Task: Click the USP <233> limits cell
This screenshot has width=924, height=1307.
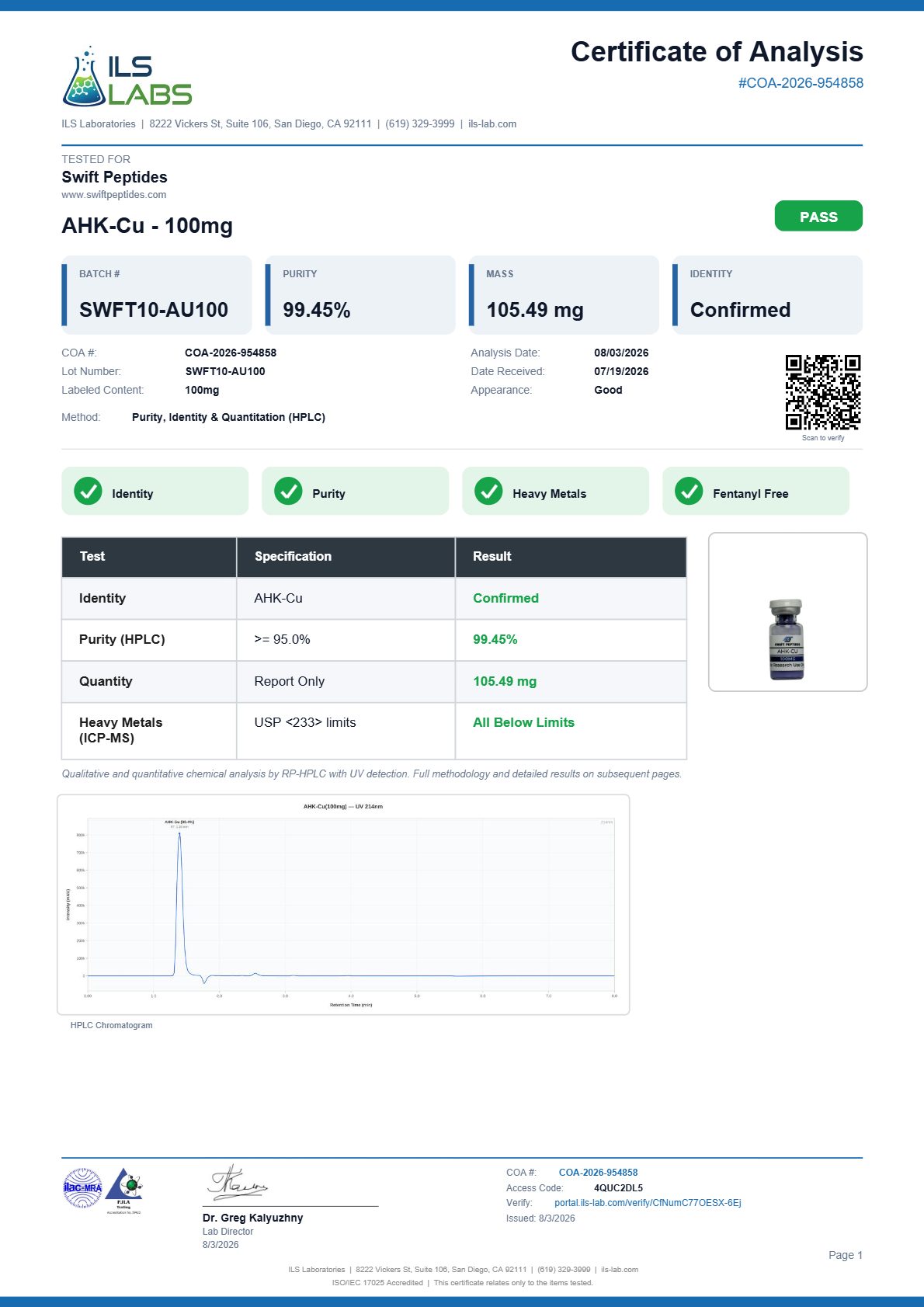Action: coord(346,731)
